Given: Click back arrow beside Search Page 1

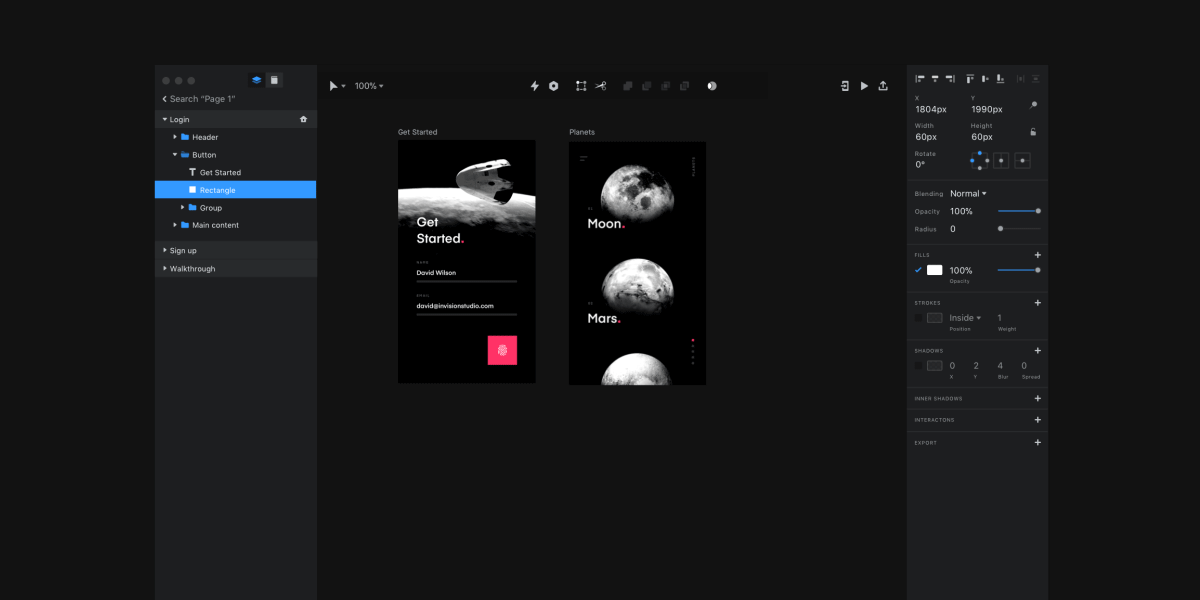Looking at the screenshot, I should tap(164, 99).
